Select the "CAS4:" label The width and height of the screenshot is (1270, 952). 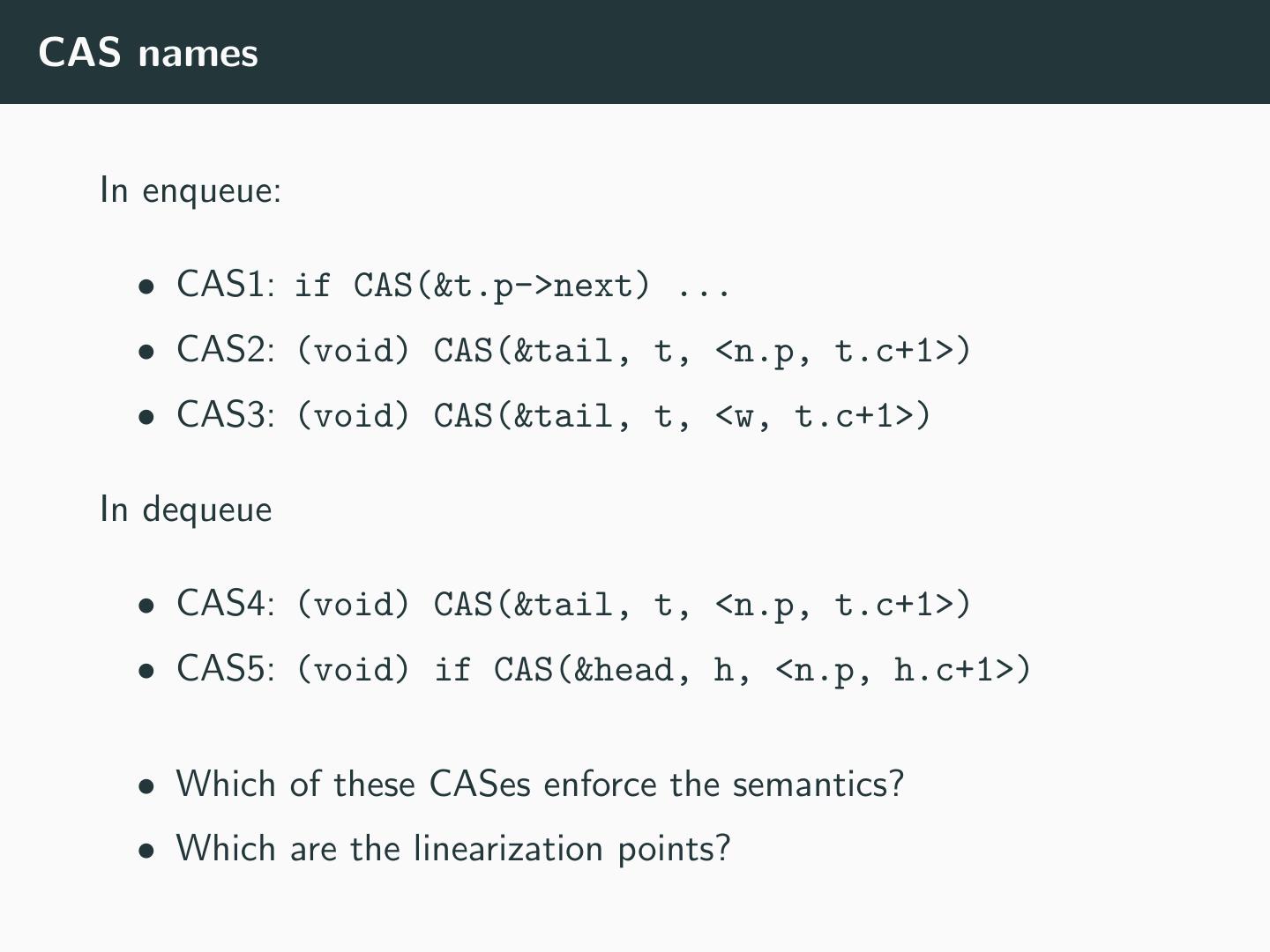point(226,604)
